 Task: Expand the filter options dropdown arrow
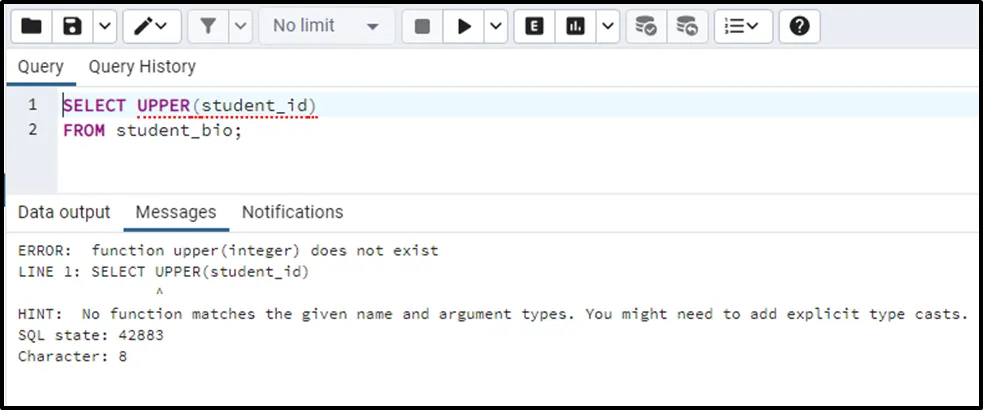(x=240, y=27)
